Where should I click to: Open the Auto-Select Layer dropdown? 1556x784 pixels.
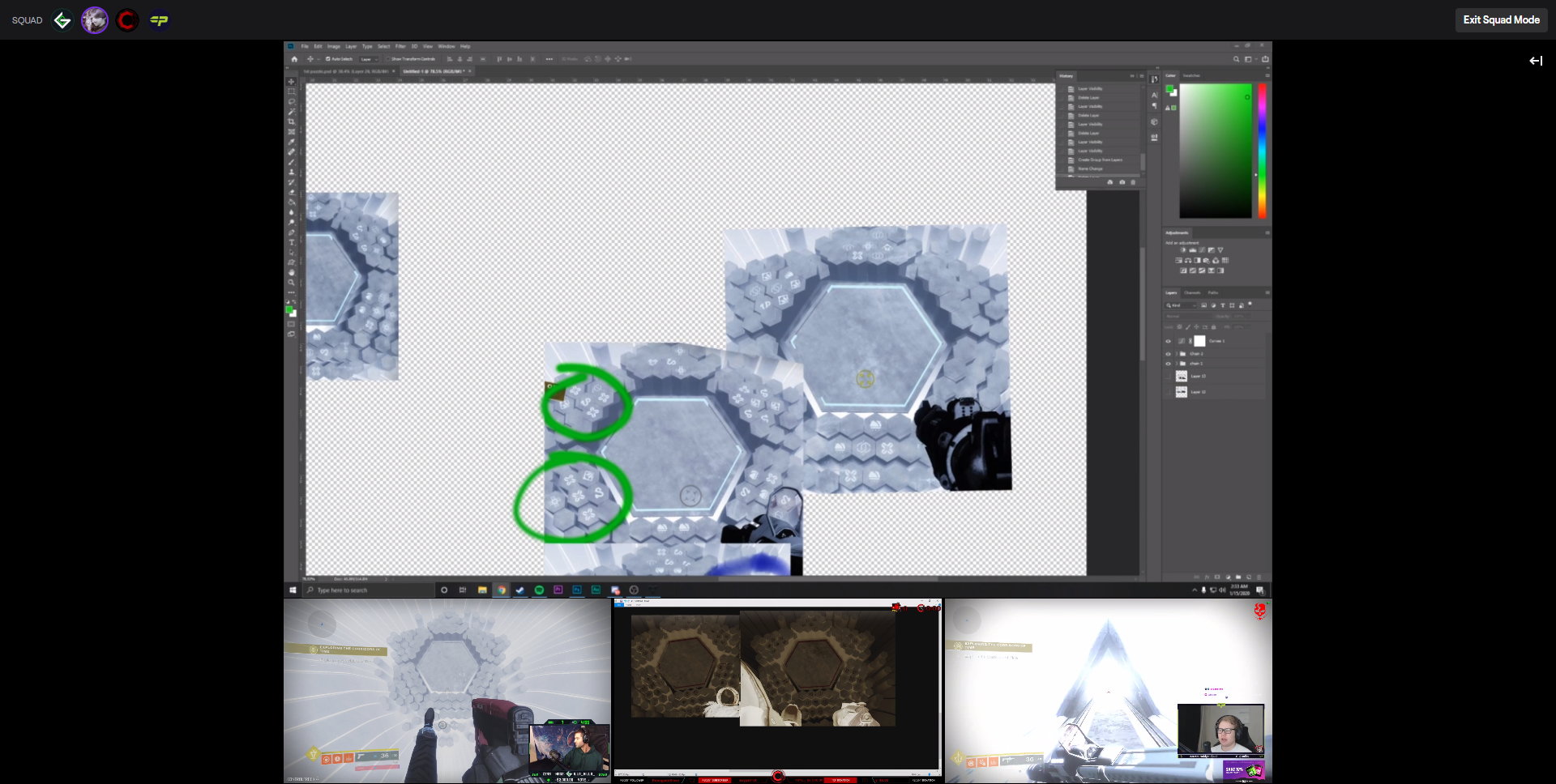pos(369,59)
